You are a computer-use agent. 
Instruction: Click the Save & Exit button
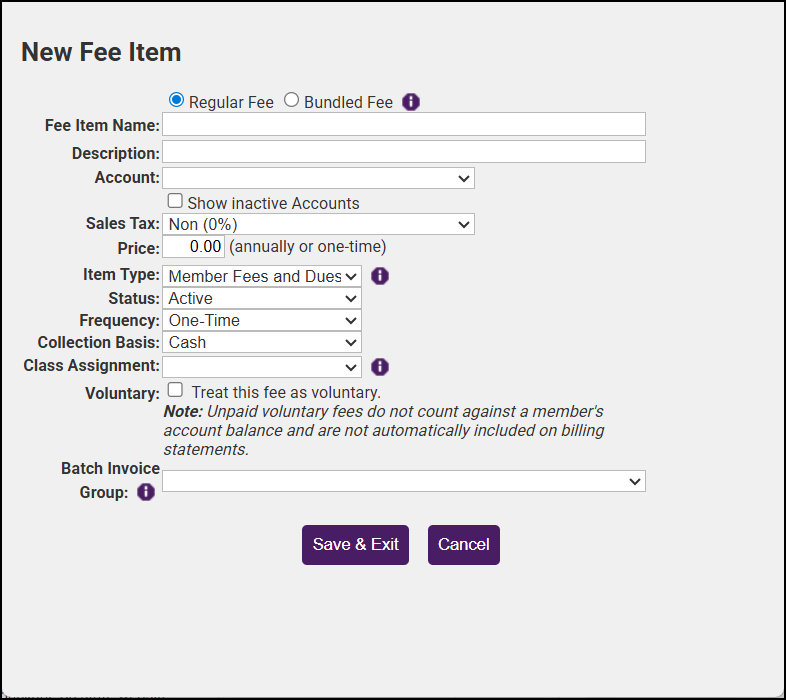click(355, 545)
